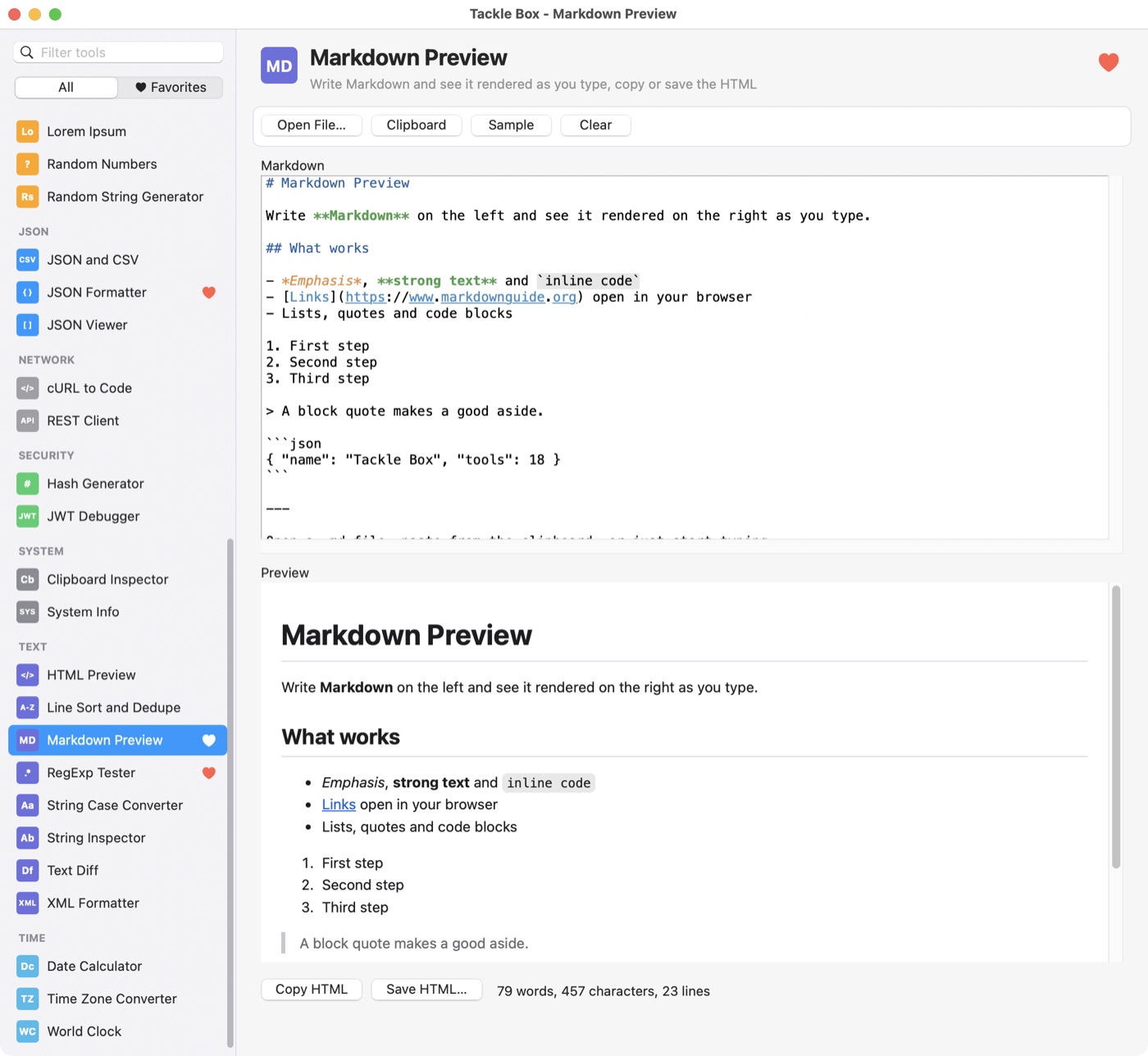
Task: Click the RegExp Tester icon
Action: [27, 773]
